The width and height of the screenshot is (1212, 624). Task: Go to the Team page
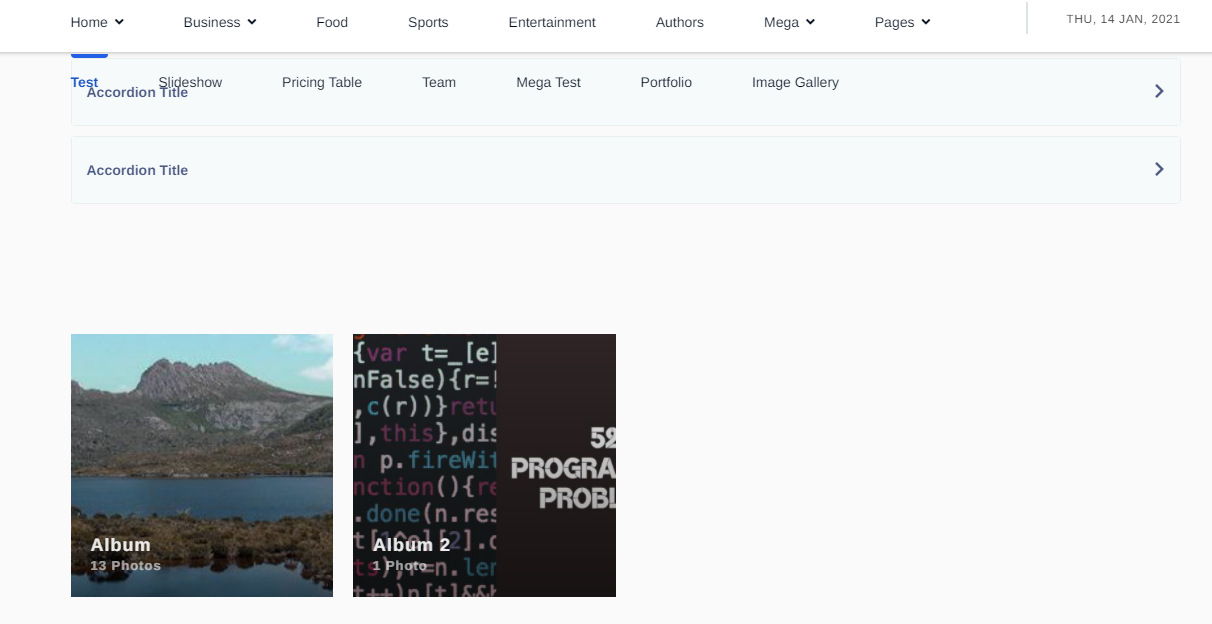[x=439, y=82]
